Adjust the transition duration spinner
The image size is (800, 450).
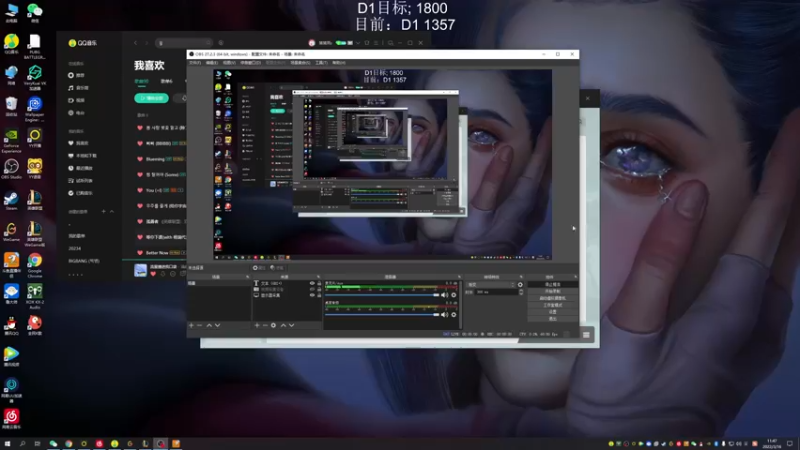click(x=521, y=292)
